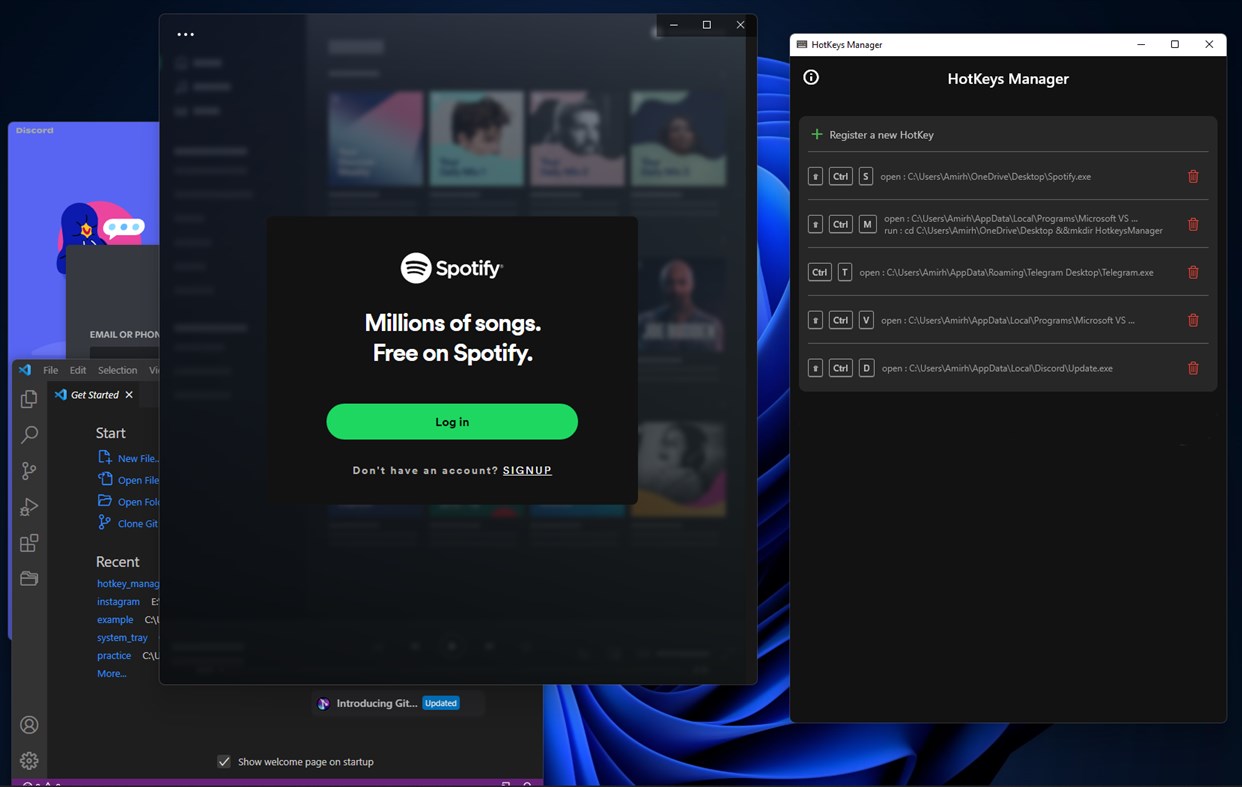1242x787 pixels.
Task: Open VS Code Manage gear icon
Action: (x=29, y=761)
